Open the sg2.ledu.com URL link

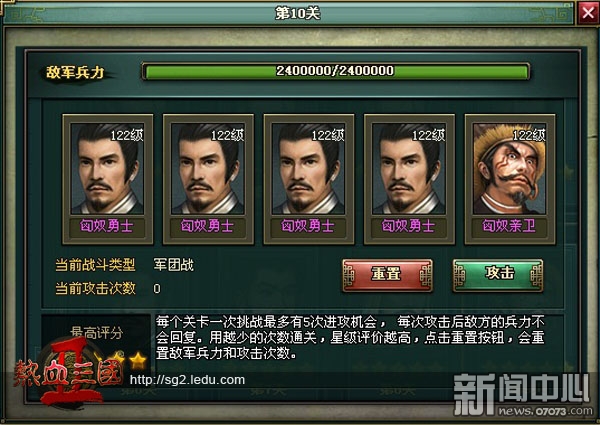pyautogui.click(x=187, y=380)
